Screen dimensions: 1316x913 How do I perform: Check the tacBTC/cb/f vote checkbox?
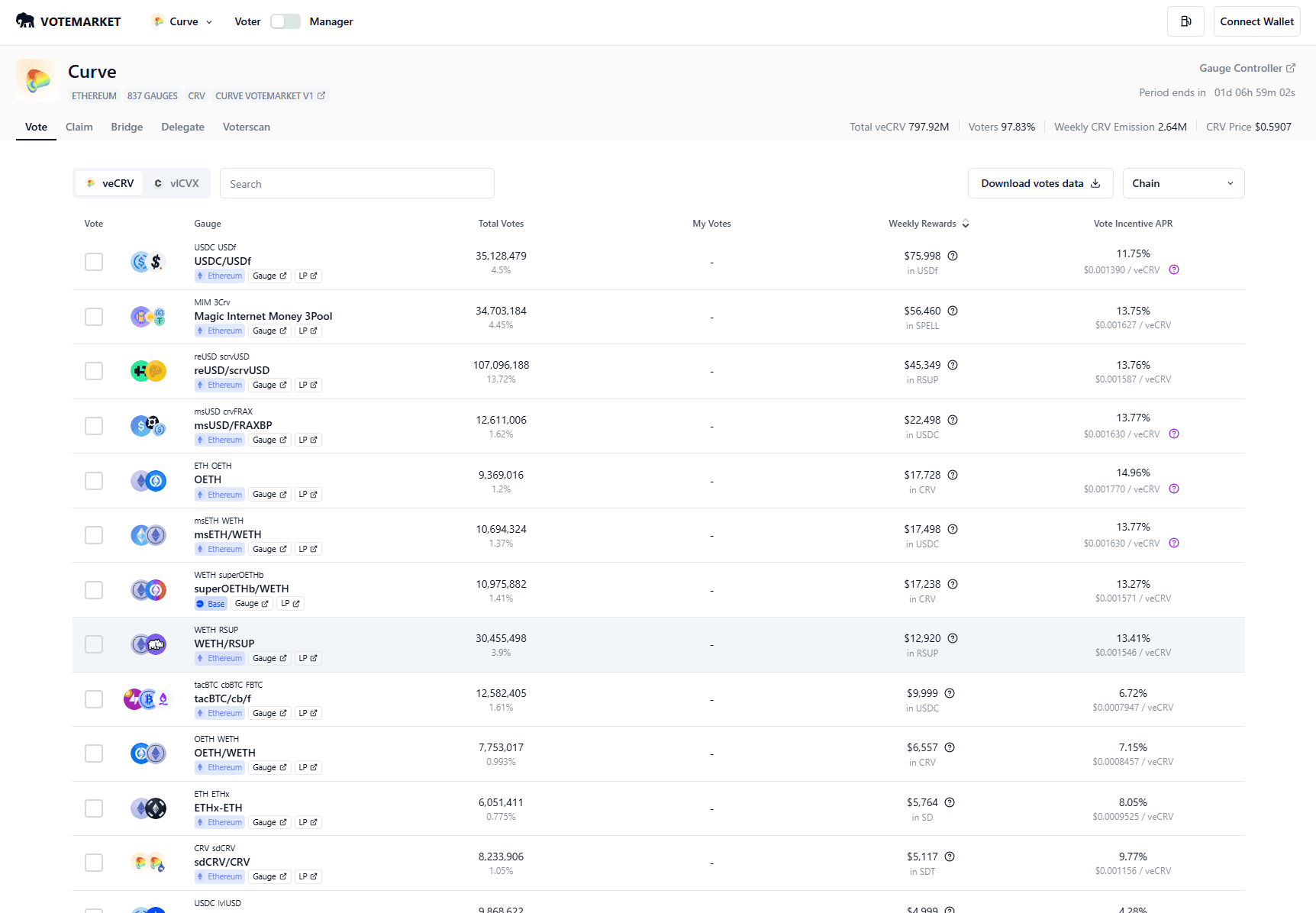(x=94, y=699)
